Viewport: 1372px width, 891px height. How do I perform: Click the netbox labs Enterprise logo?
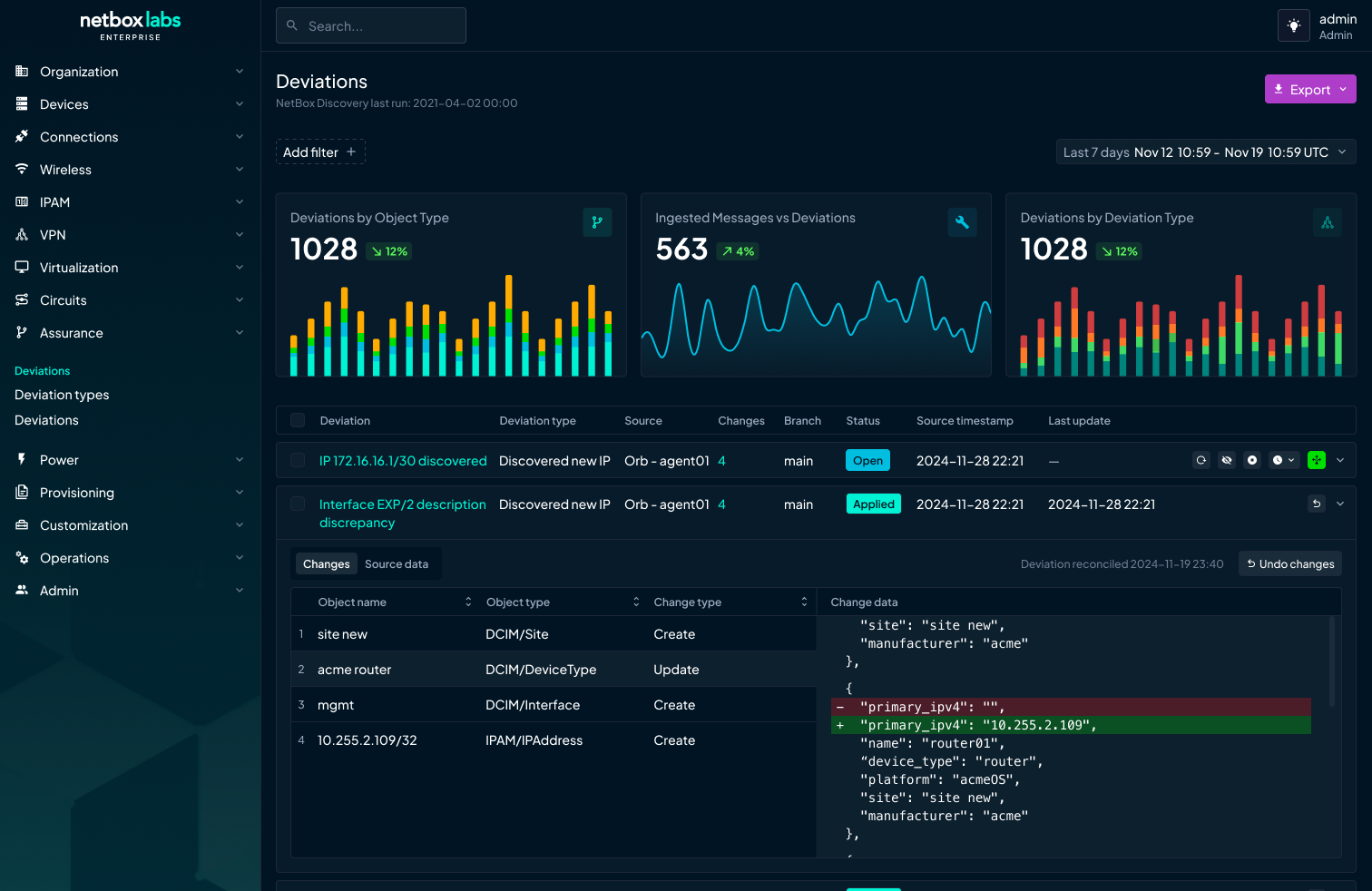[131, 25]
